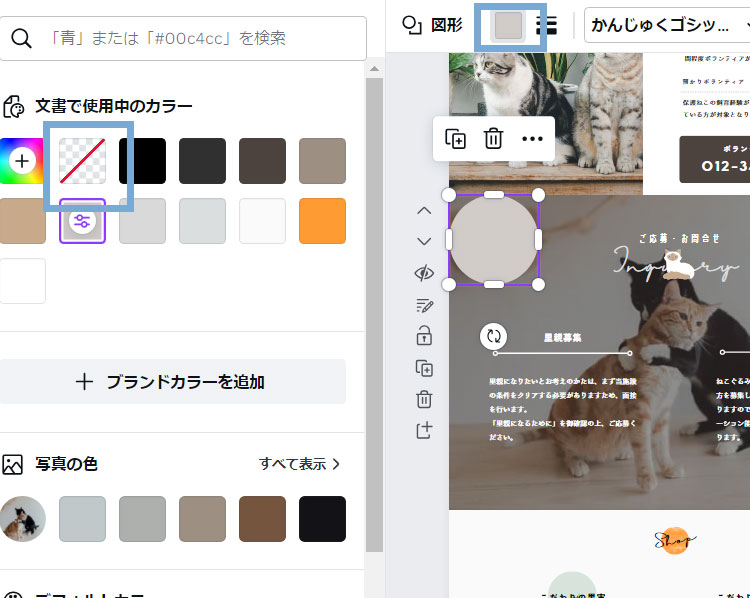Click the ご応募・お問合せ text on canvas
Image resolution: width=750 pixels, height=598 pixels.
tap(679, 238)
